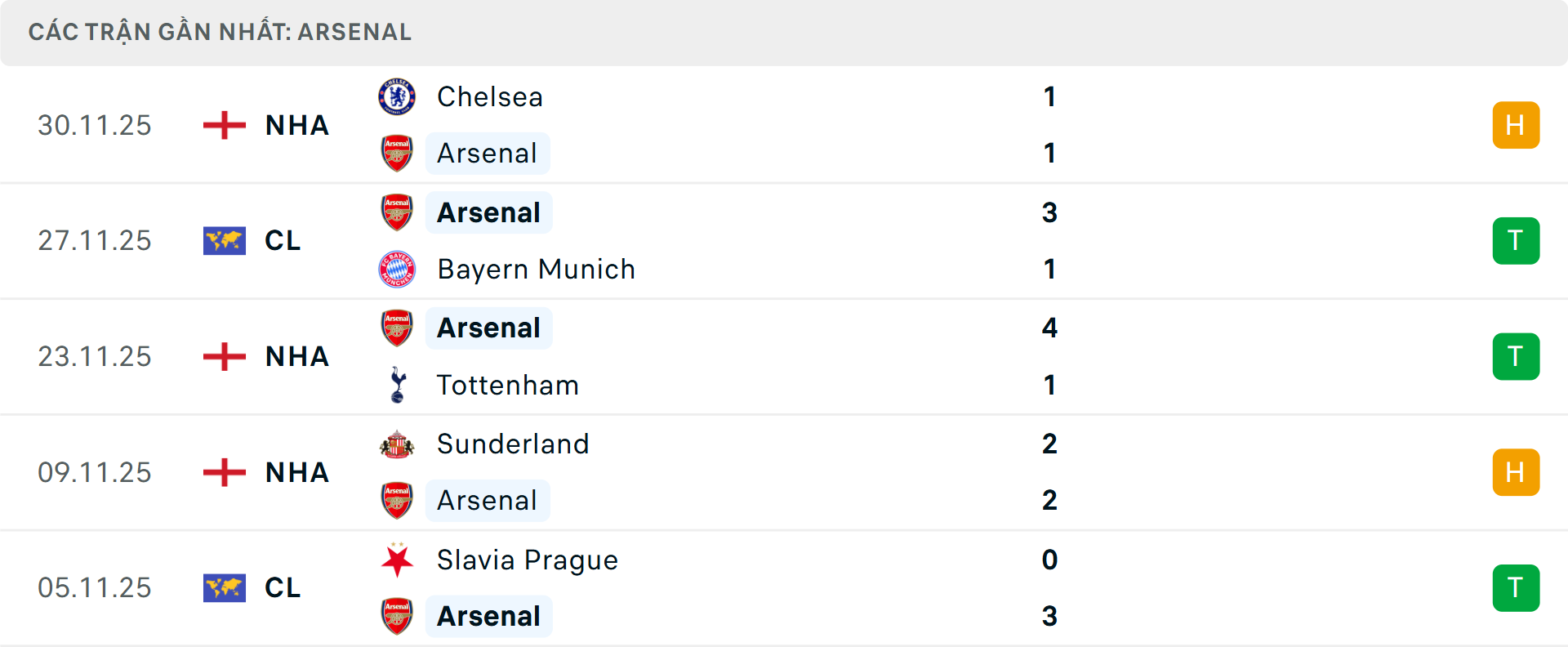The height and width of the screenshot is (647, 1568).
Task: Open the CÁC TRẬN GẦN NHẤT: ARSENAL header
Action: pos(220,32)
